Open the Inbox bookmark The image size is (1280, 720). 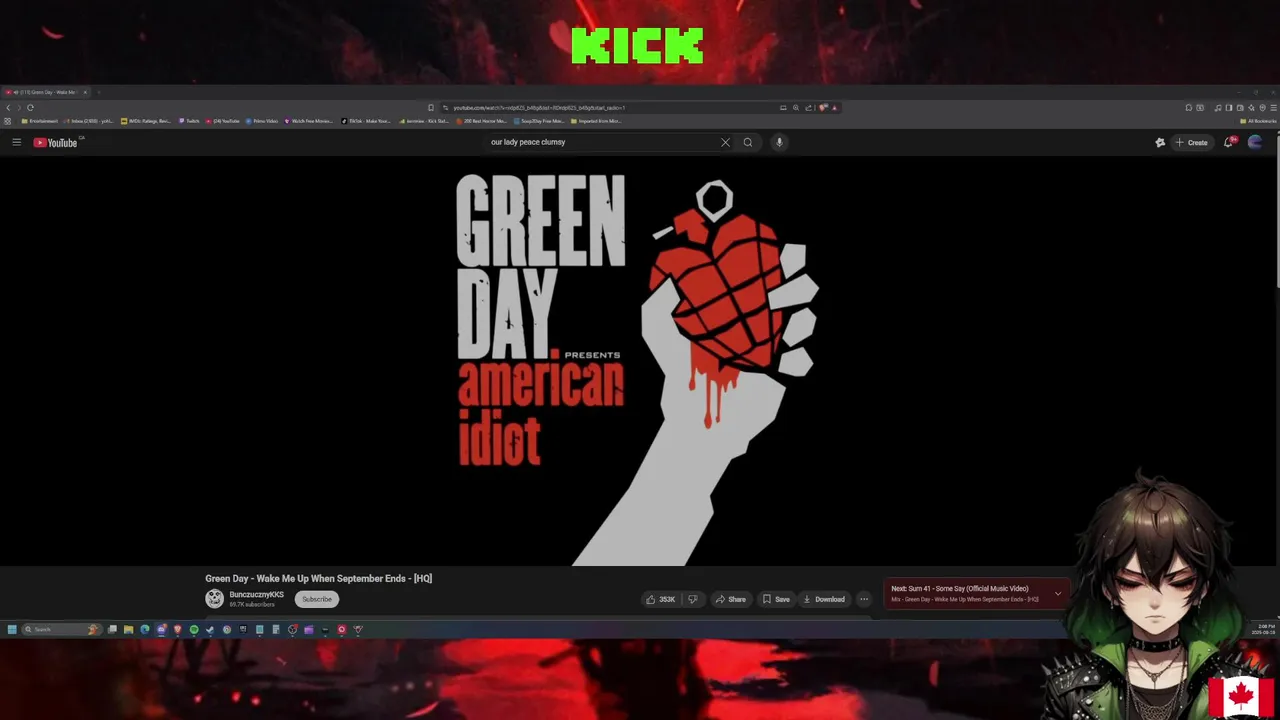click(x=88, y=121)
